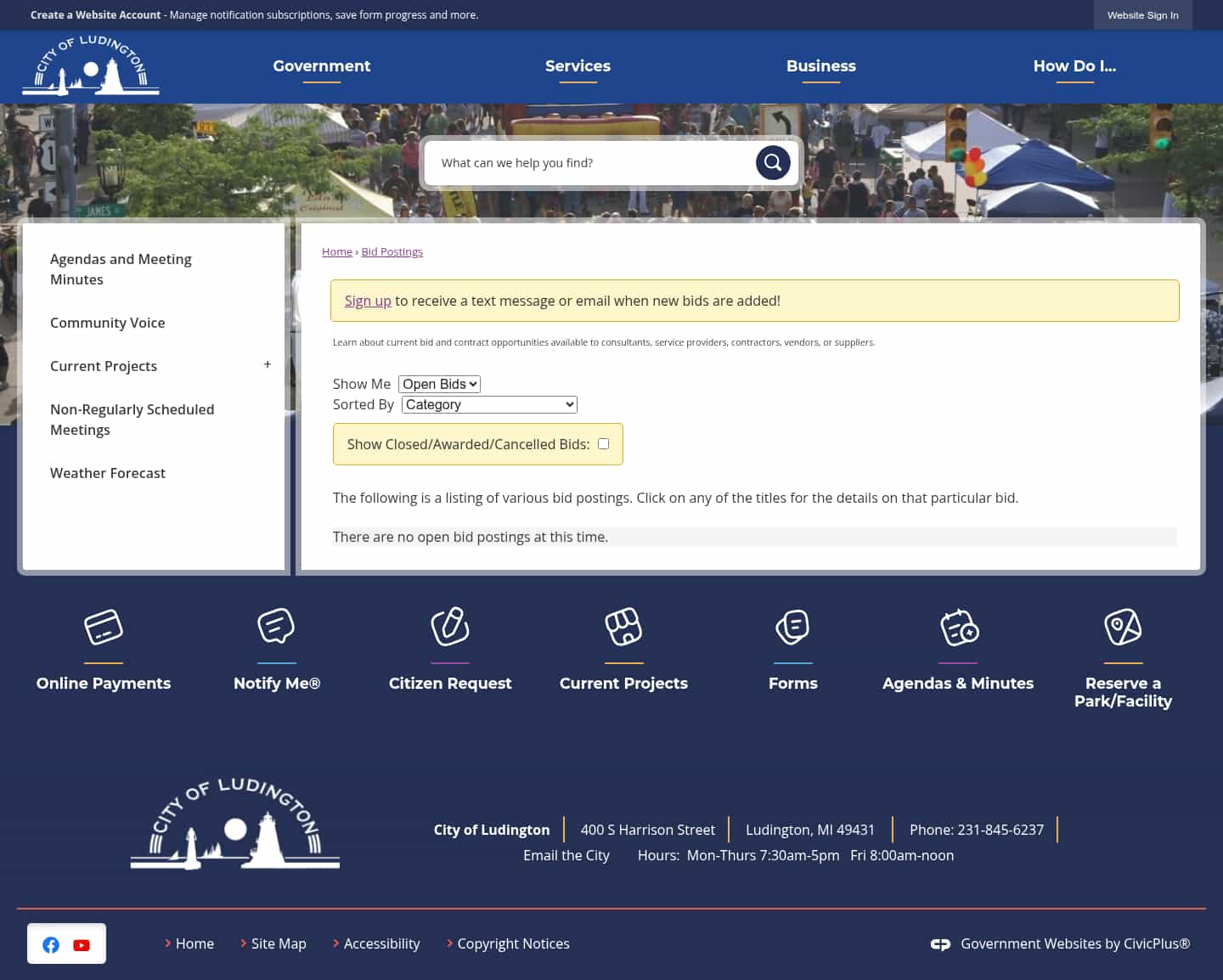Click Forms quick link text

[x=793, y=683]
